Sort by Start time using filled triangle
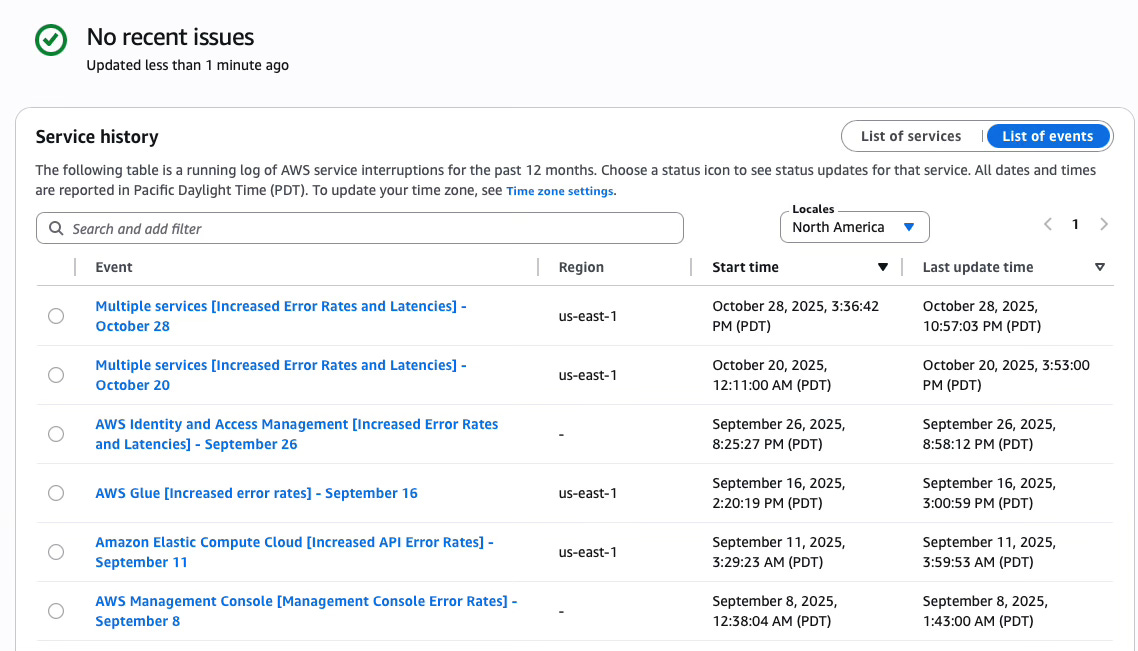The height and width of the screenshot is (651, 1138). pyautogui.click(x=883, y=267)
